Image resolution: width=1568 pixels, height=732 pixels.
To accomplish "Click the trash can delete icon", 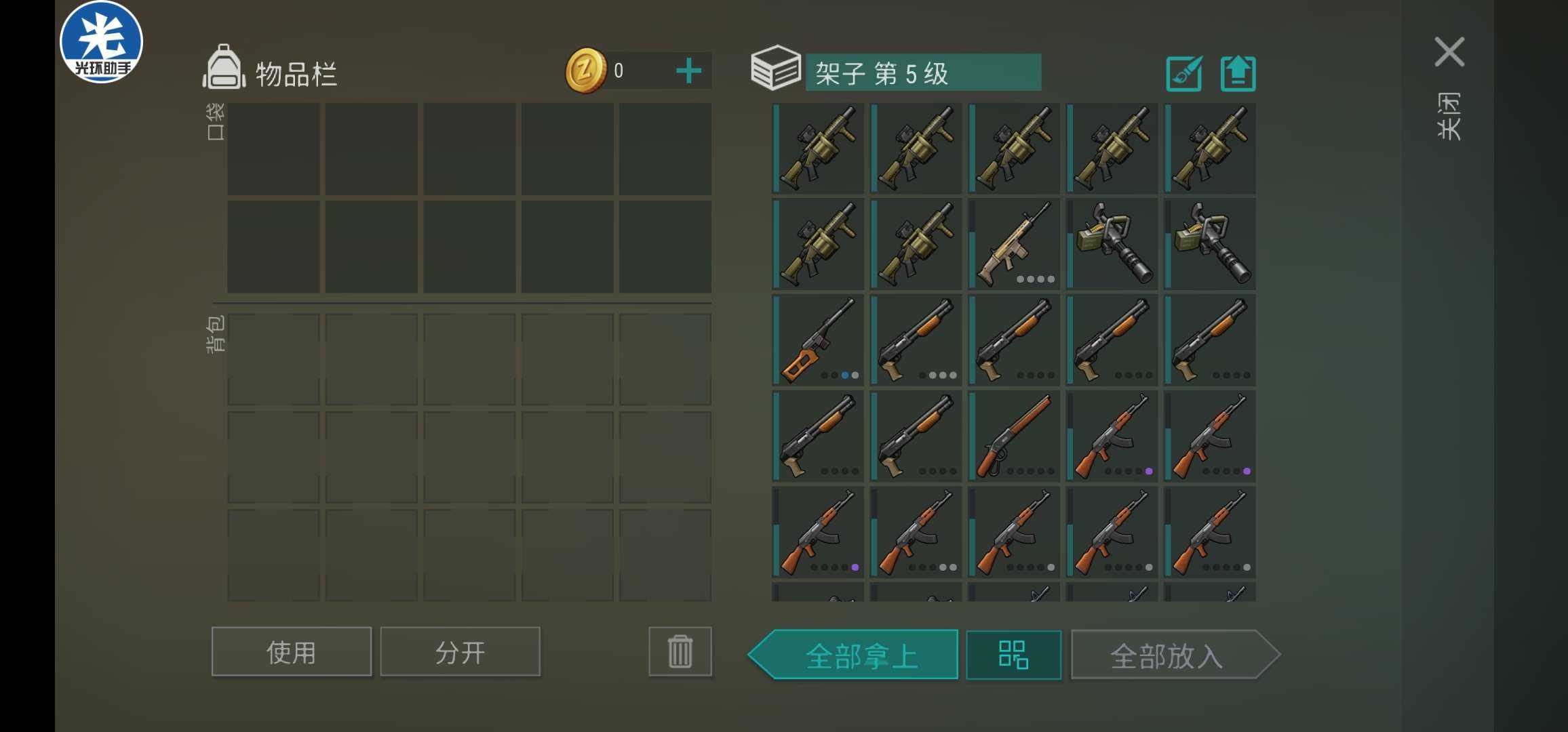I will tap(680, 651).
